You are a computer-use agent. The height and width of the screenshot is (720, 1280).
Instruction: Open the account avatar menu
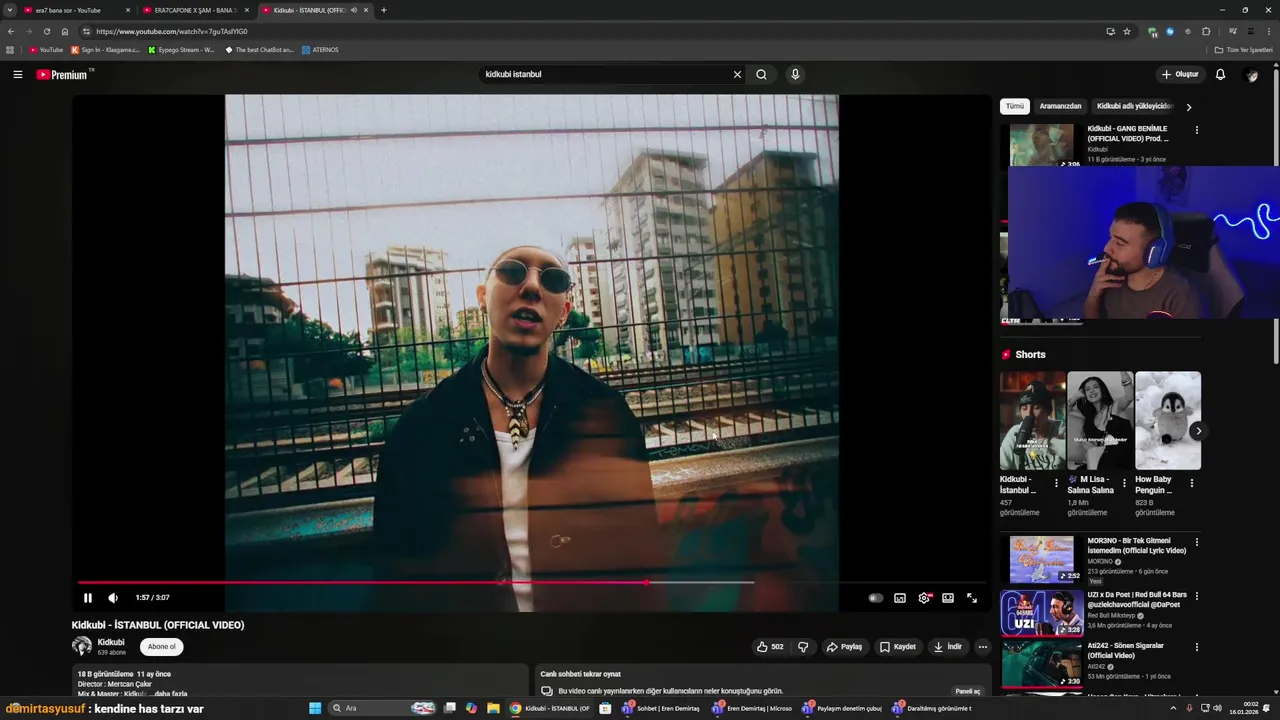(1250, 74)
